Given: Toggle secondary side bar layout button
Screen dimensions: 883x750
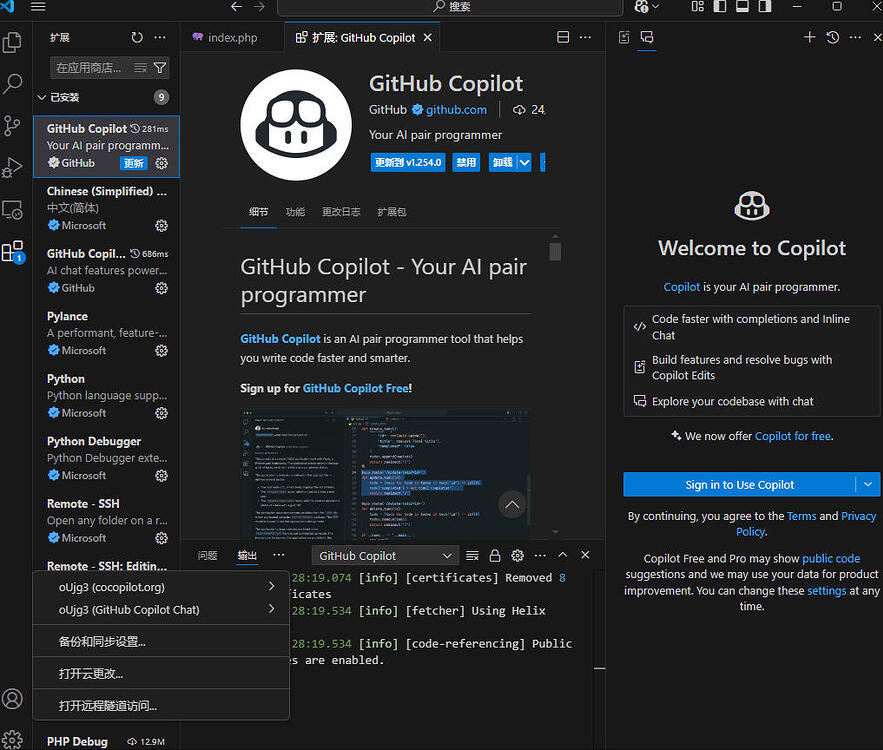Looking at the screenshot, I should click(x=765, y=6).
